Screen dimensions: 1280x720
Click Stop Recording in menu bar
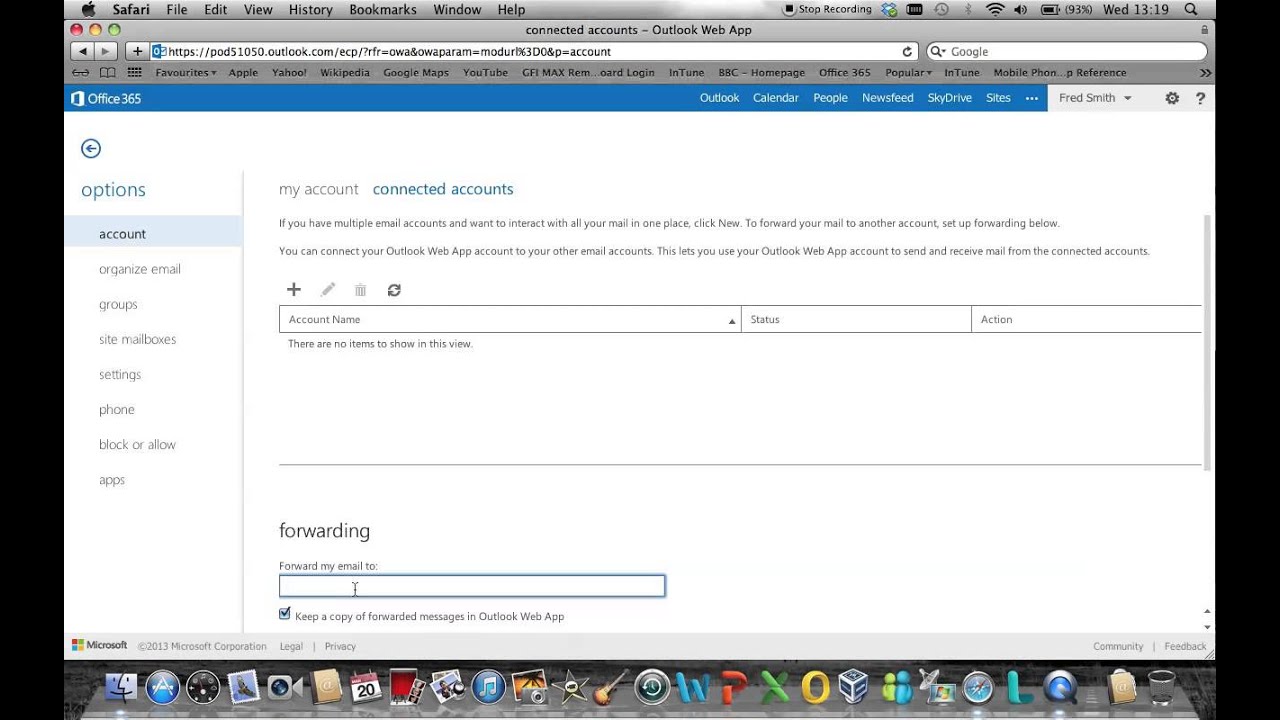pyautogui.click(x=828, y=9)
